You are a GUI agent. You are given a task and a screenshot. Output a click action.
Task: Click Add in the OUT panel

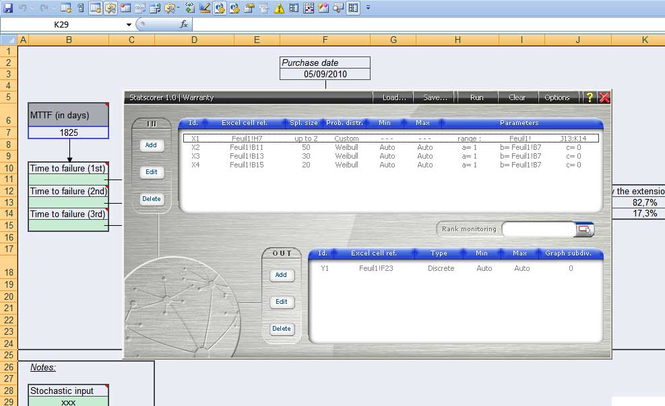[x=281, y=275]
